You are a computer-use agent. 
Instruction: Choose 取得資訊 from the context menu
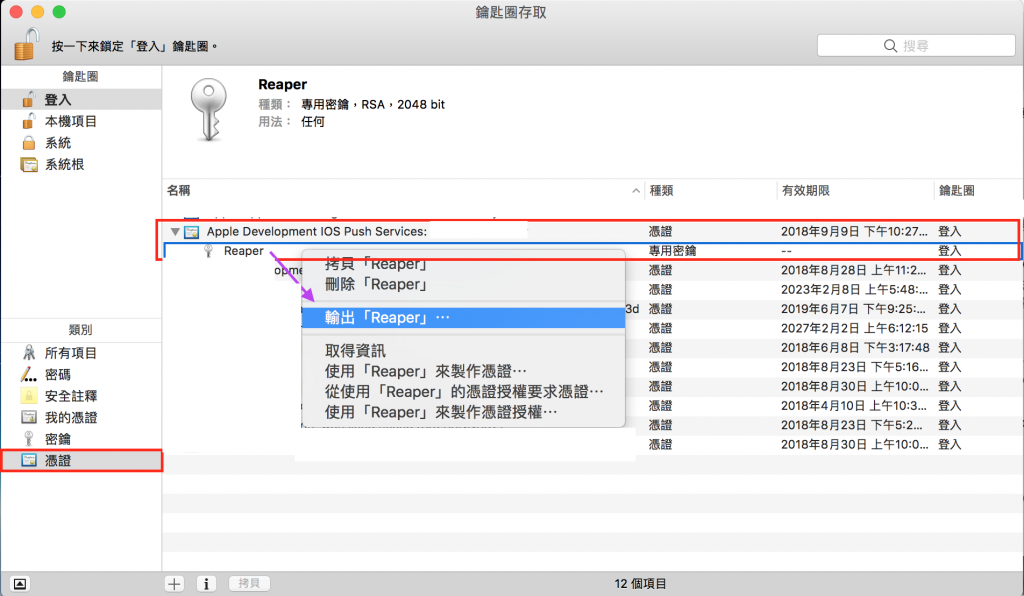click(463, 351)
